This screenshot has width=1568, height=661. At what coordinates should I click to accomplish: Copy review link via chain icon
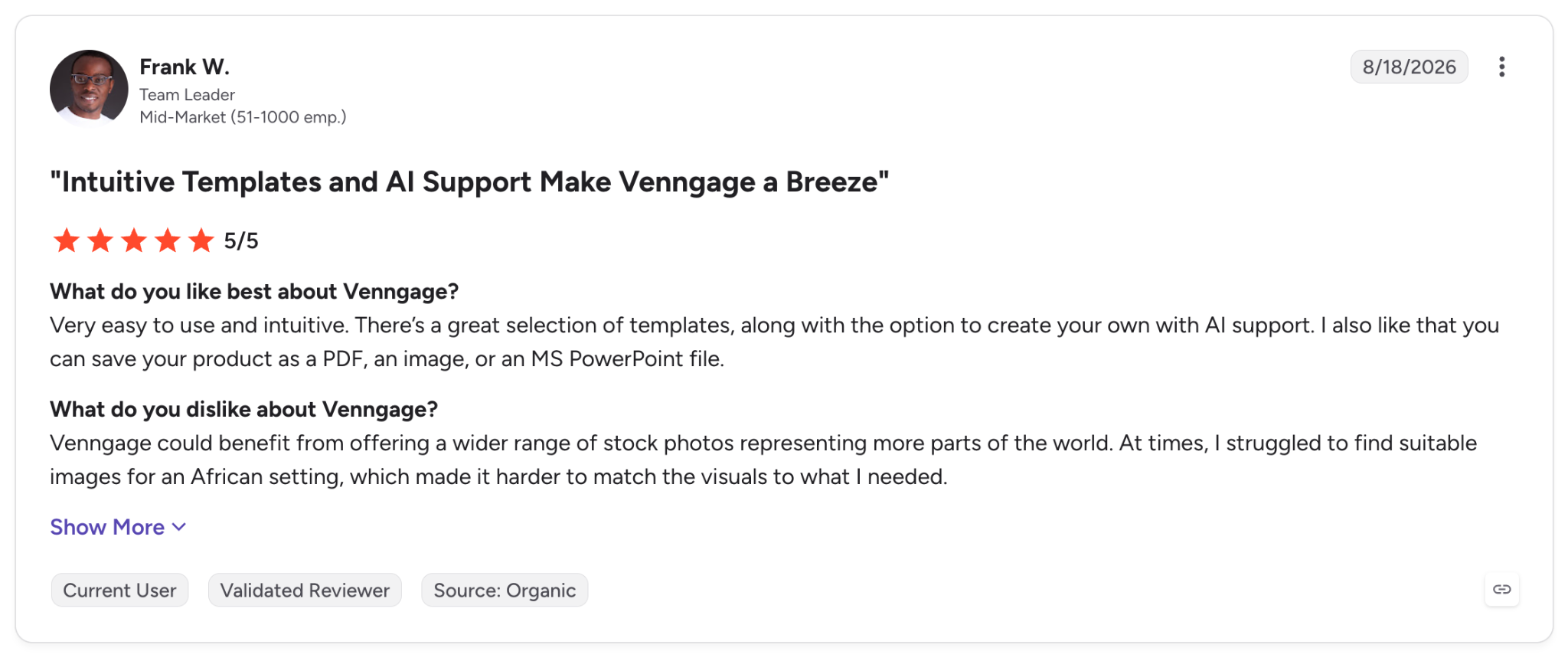[x=1501, y=590]
